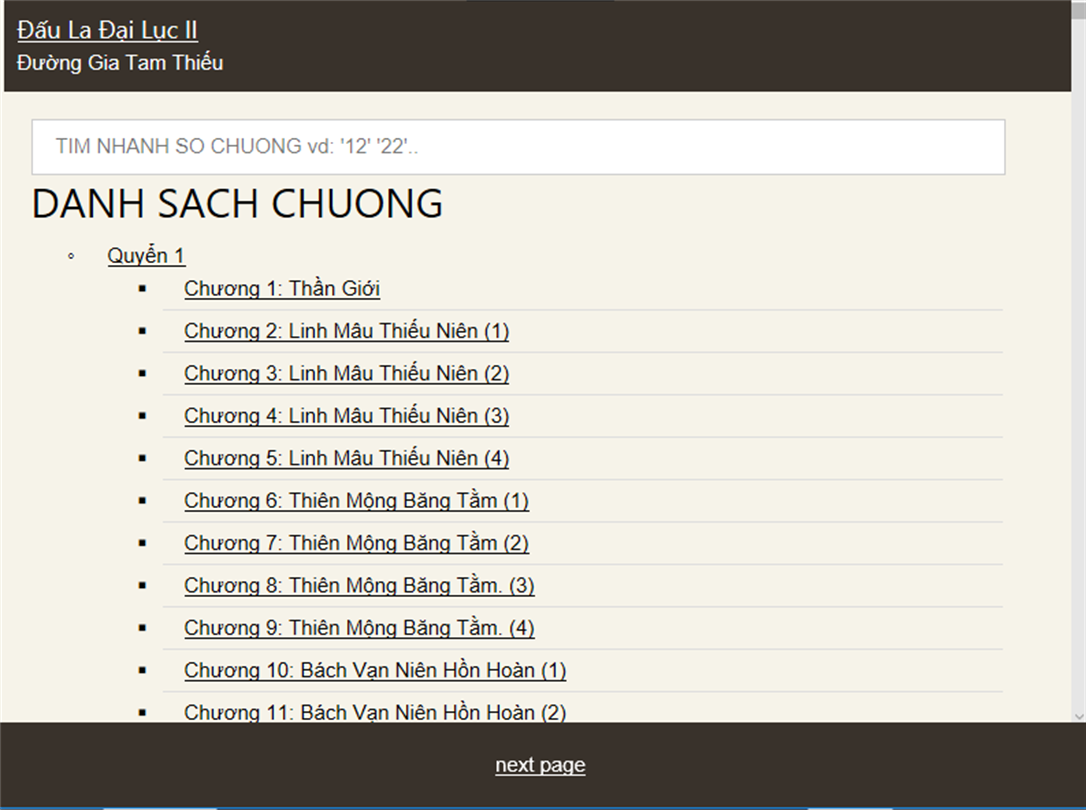Open Chương 6: Thiên Mộng Băng Tằm (1)
This screenshot has width=1086, height=810.
click(357, 501)
